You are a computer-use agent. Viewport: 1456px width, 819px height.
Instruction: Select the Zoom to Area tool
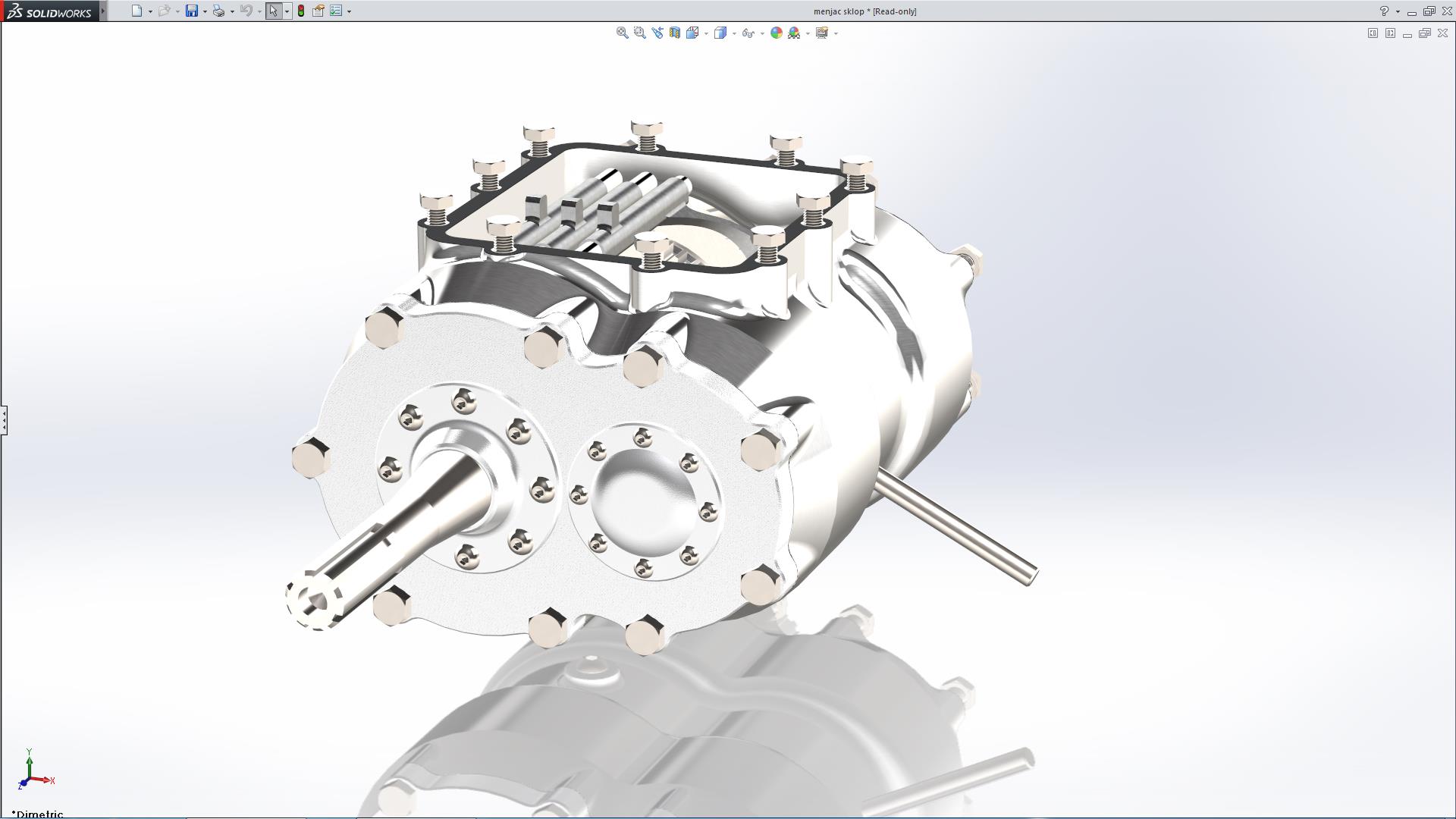639,33
